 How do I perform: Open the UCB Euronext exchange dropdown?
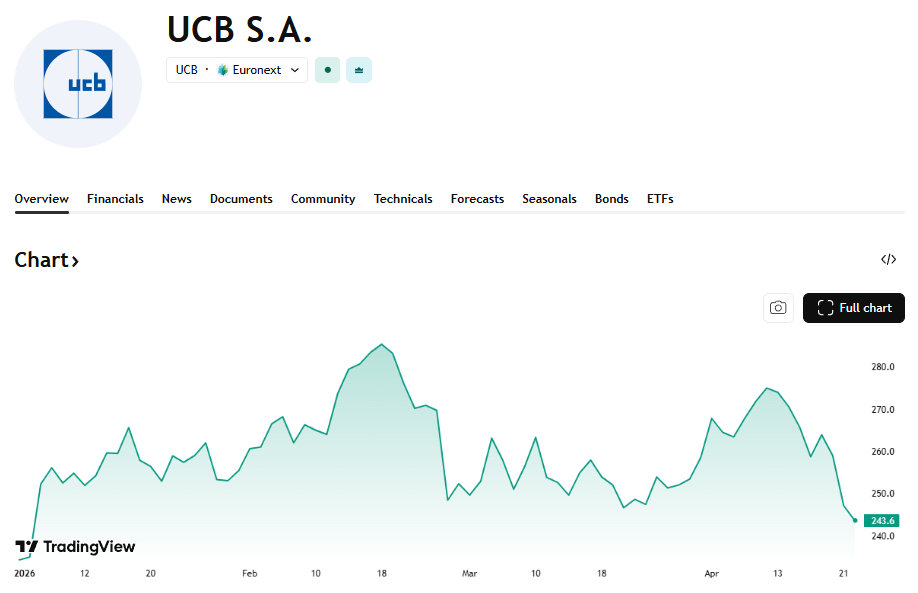237,70
